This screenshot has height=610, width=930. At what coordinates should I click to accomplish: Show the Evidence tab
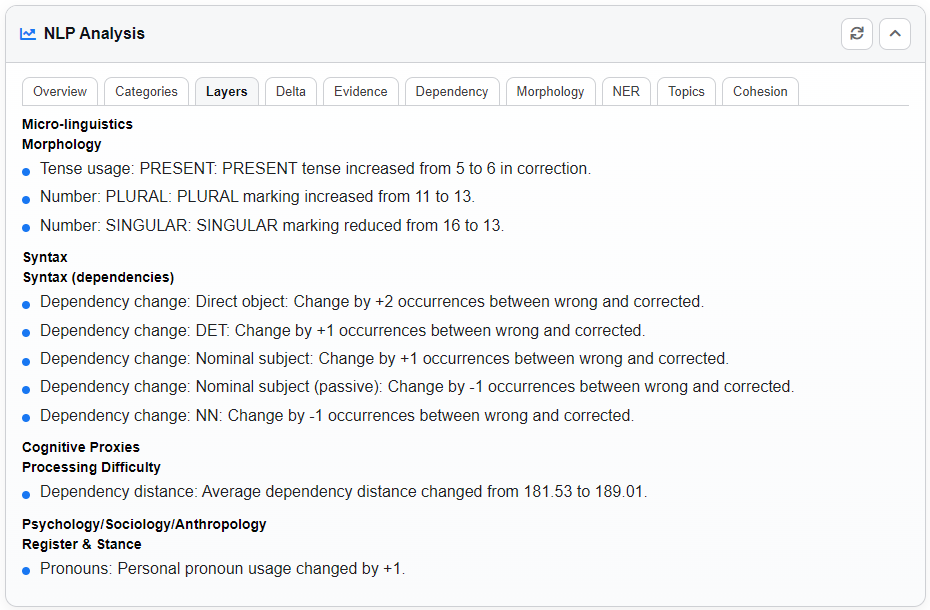coord(361,91)
